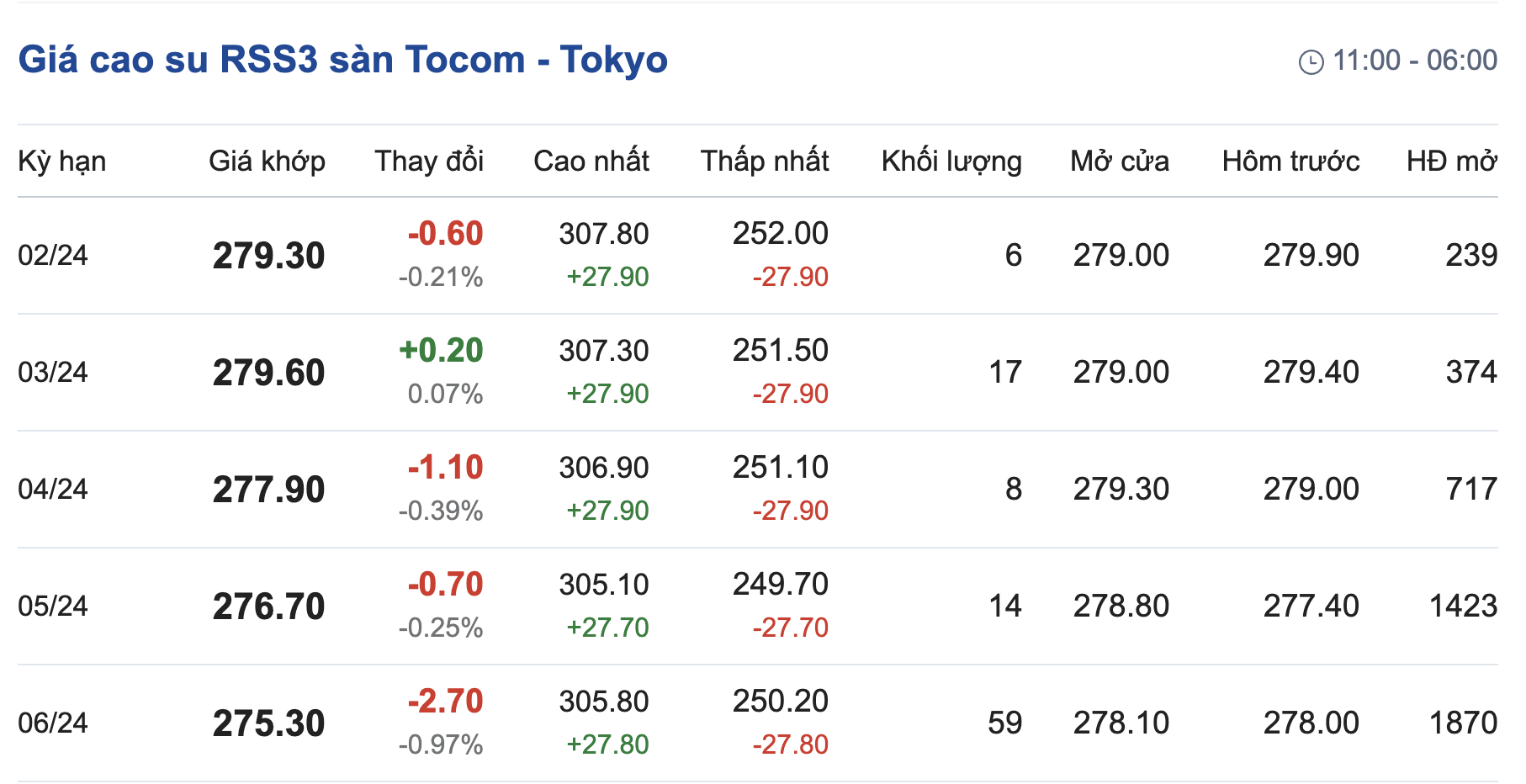Click the 1870 open interest value
The height and width of the screenshot is (784, 1526).
pos(1463,723)
